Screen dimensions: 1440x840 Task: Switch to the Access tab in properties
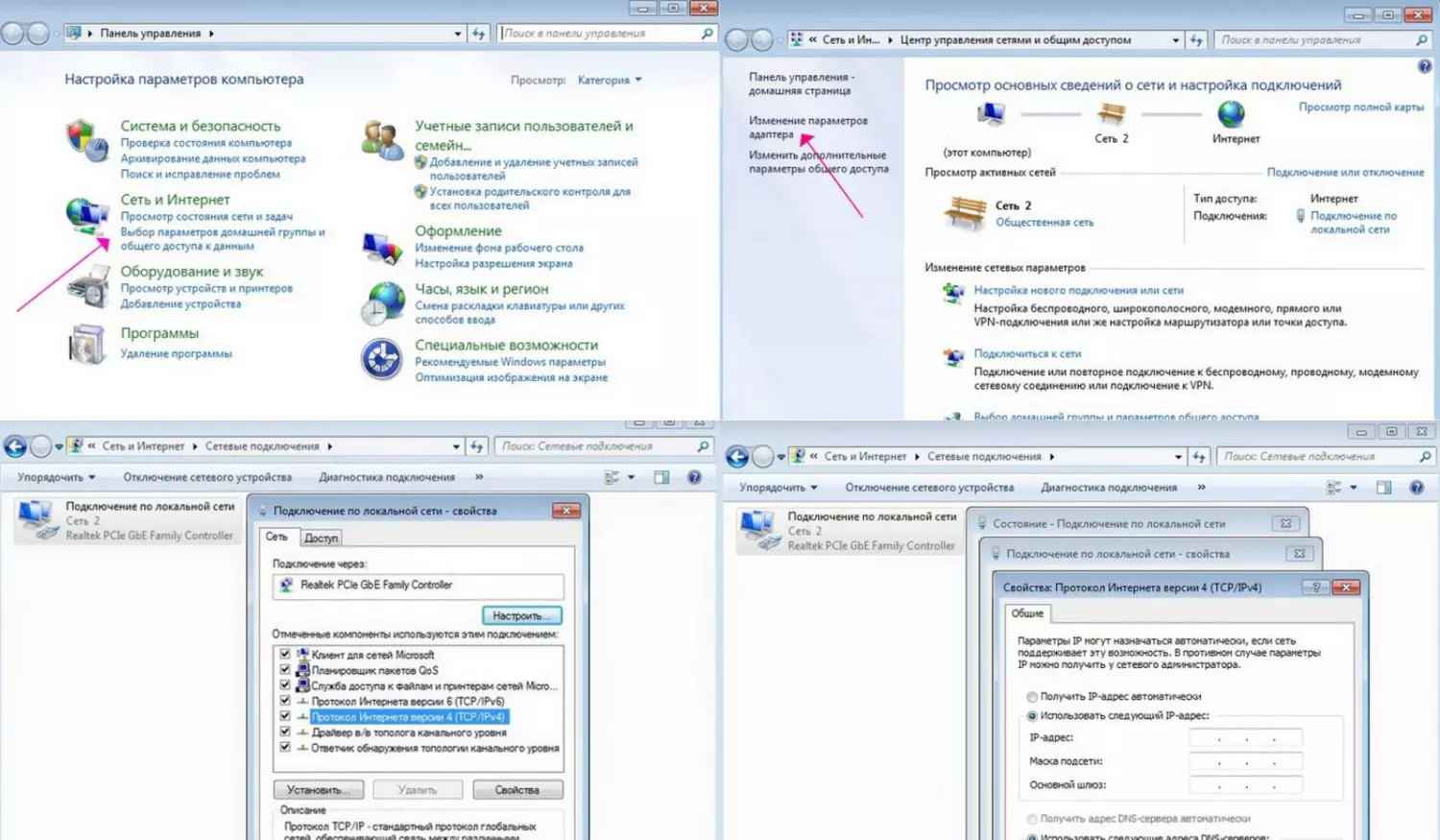click(321, 538)
